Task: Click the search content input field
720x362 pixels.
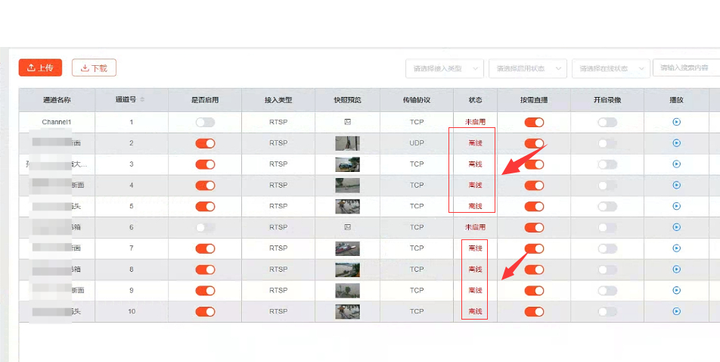Action: coord(686,68)
